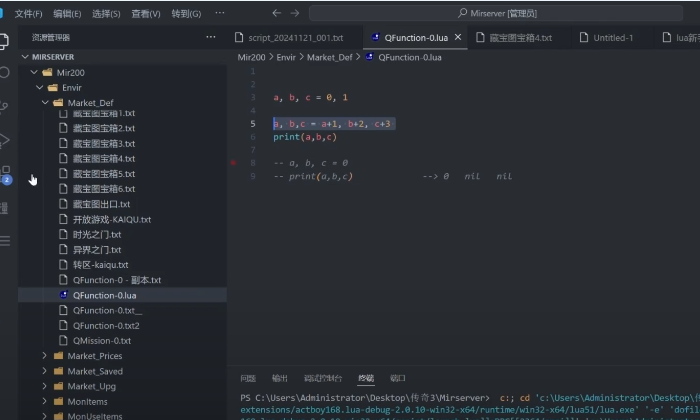Open the Source Control view
The width and height of the screenshot is (700, 420).
click(x=8, y=107)
